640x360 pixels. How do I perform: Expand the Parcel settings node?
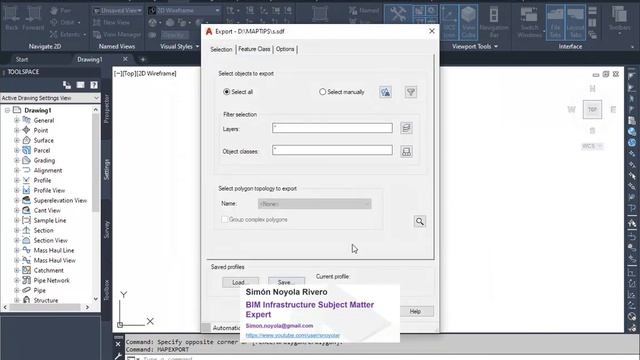pos(17,150)
